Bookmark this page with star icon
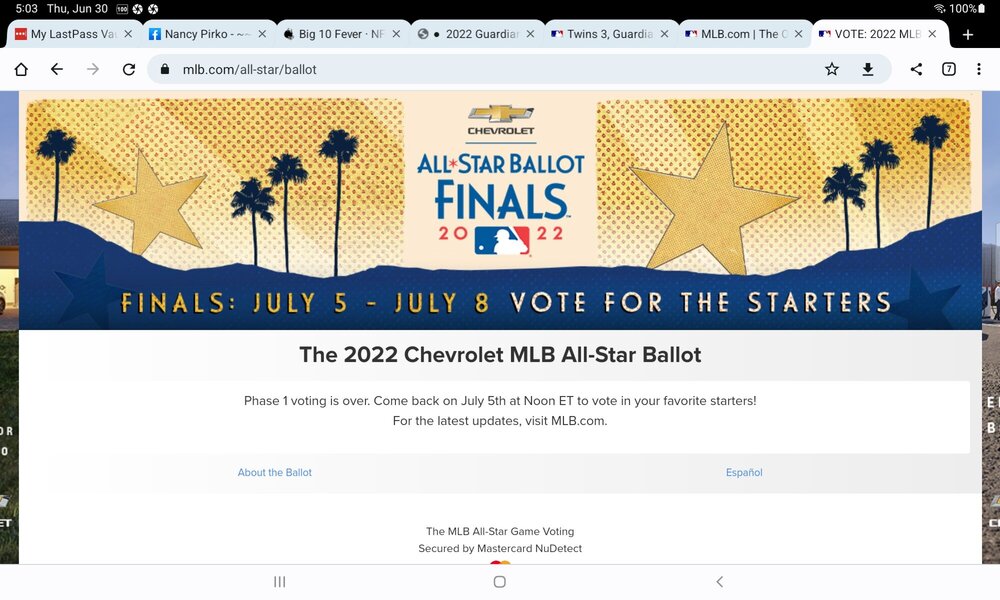The image size is (1000, 600). (832, 69)
